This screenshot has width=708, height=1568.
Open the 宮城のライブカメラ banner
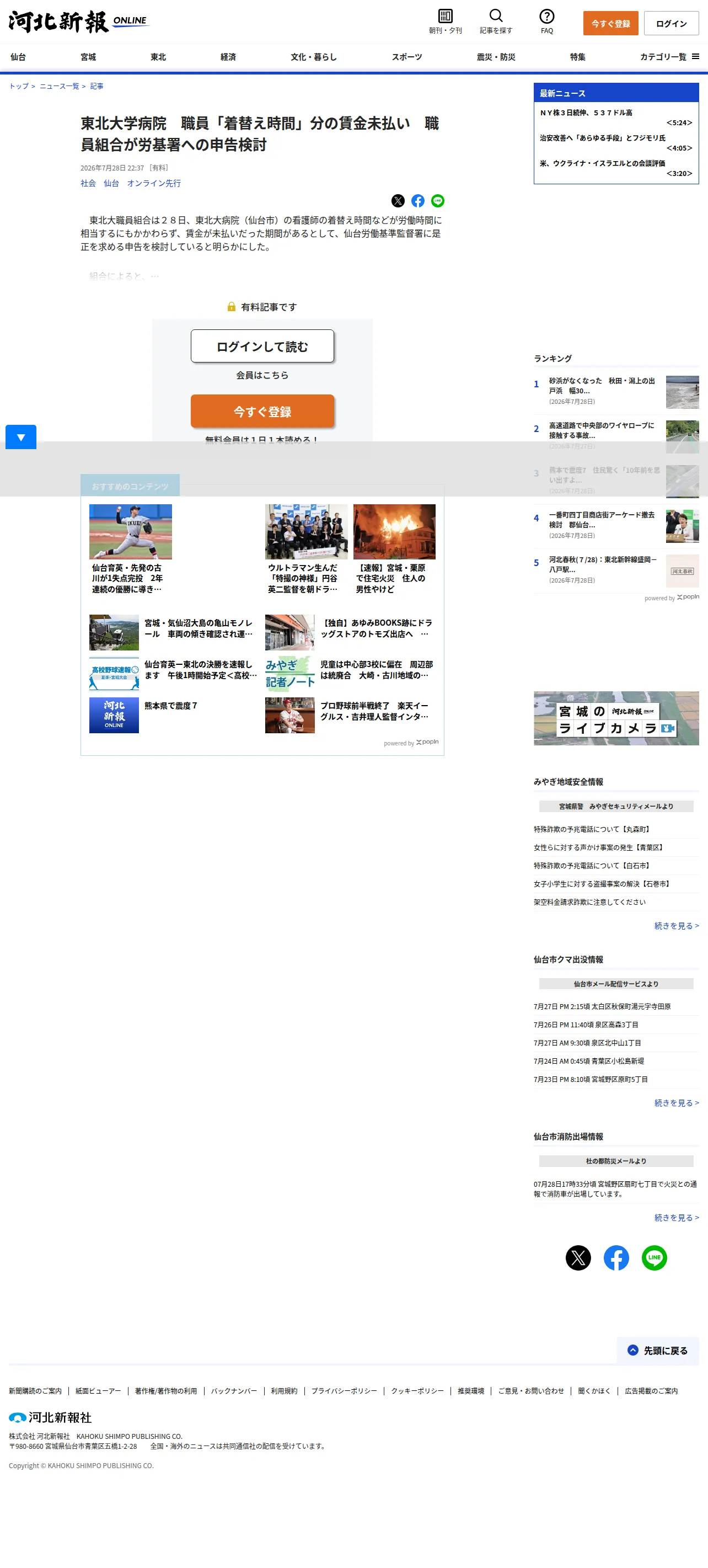tap(616, 718)
